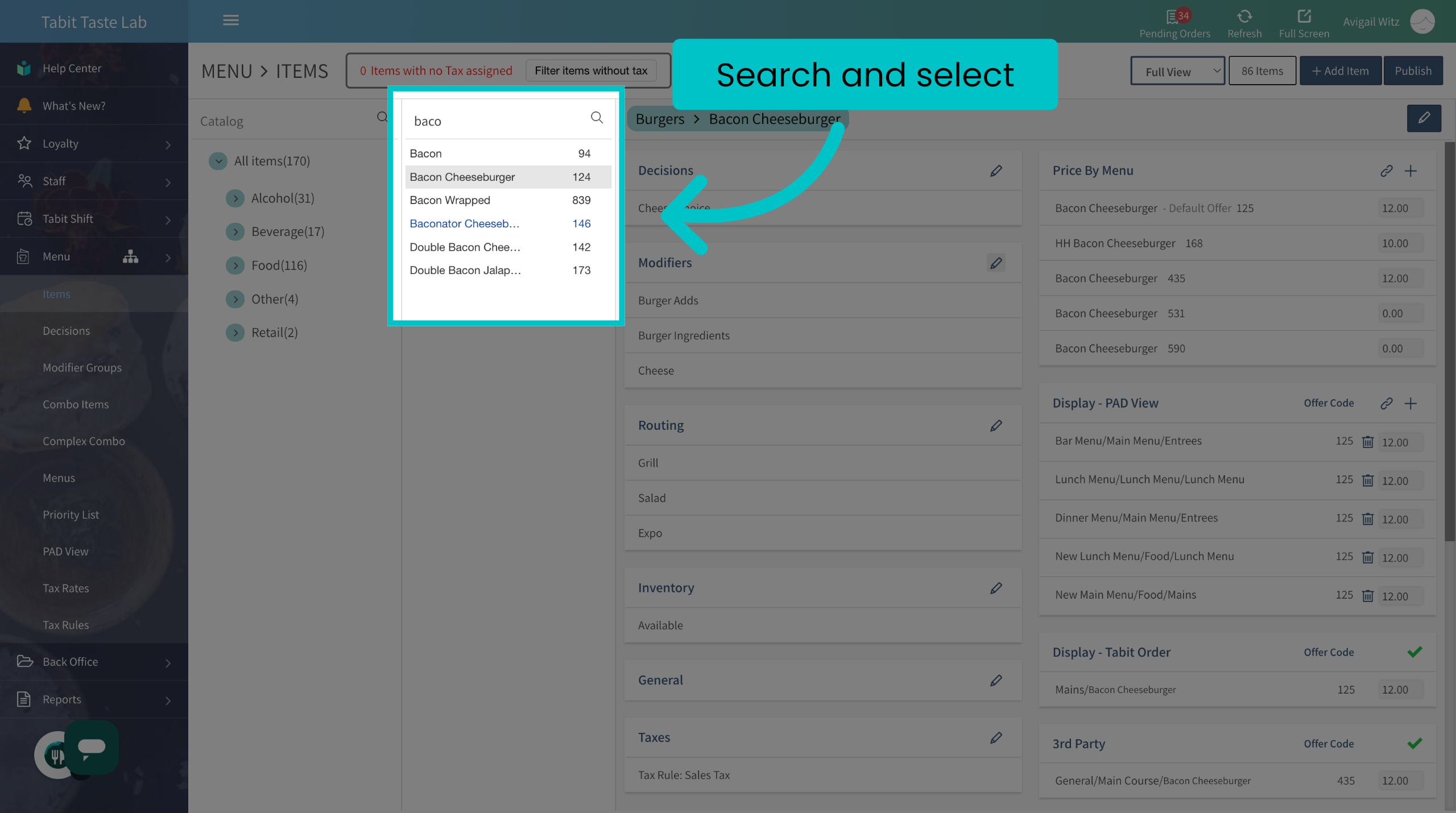Edit item with top-right pencil button
The width and height of the screenshot is (1456, 813).
1424,118
